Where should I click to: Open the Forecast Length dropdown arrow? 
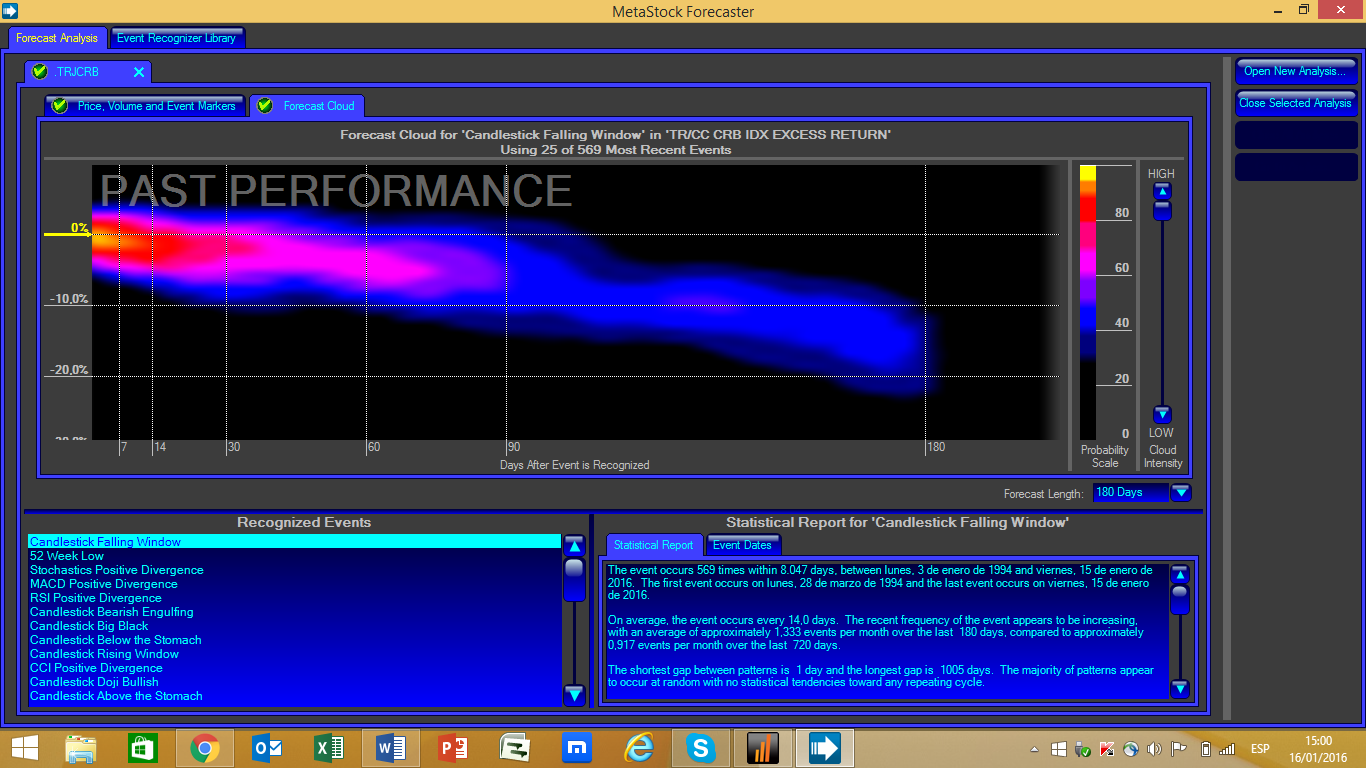coord(1181,492)
